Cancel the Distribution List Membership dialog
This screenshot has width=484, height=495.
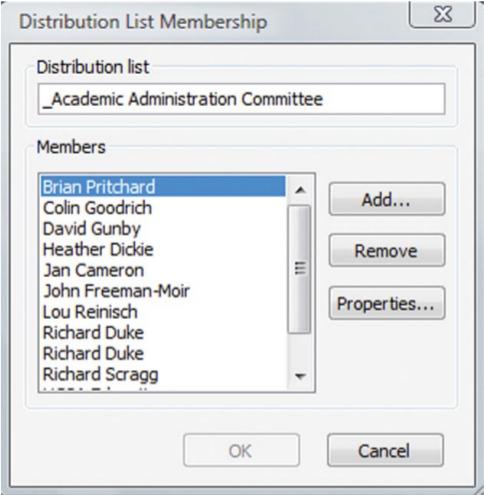point(385,450)
